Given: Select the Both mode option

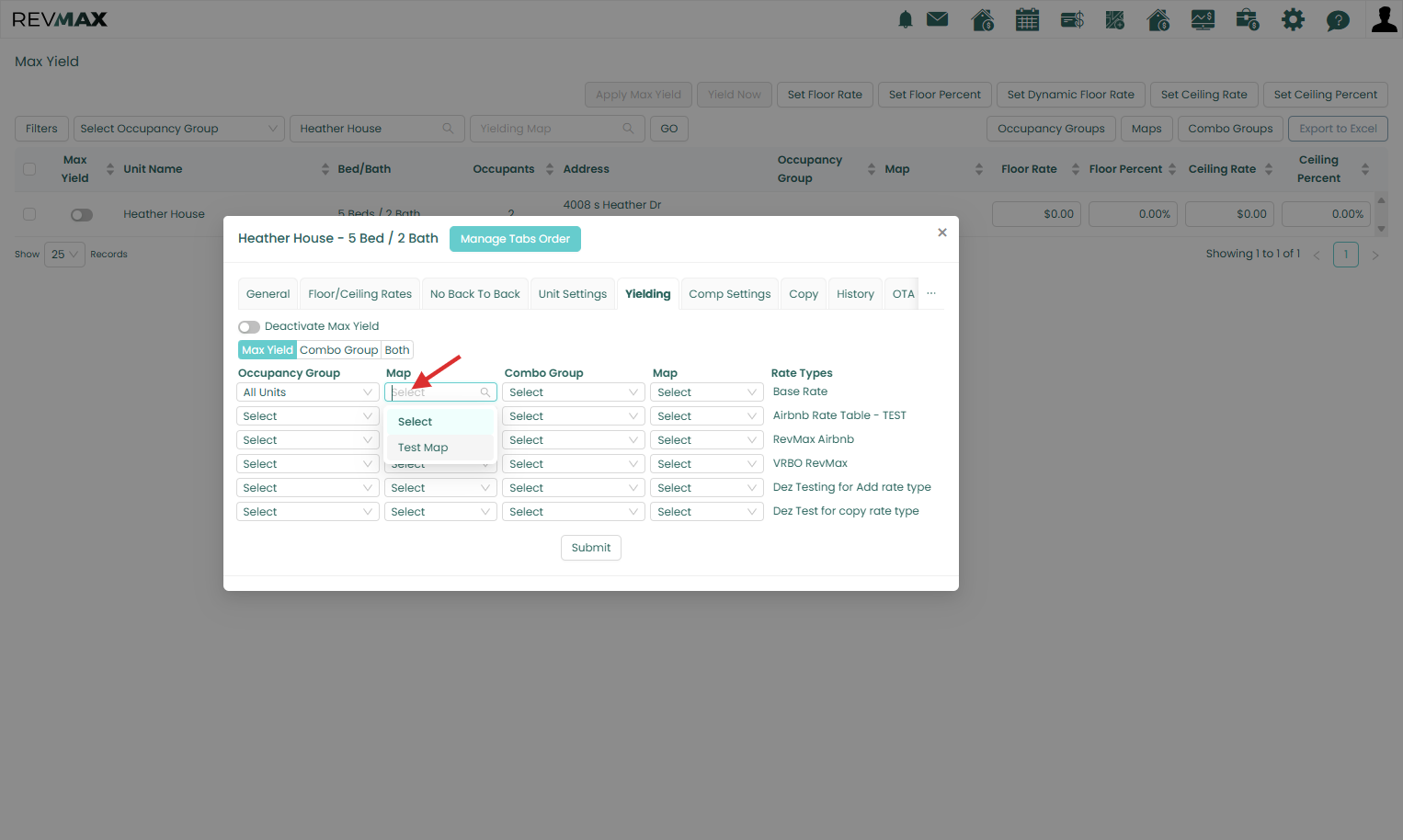Looking at the screenshot, I should coord(397,350).
